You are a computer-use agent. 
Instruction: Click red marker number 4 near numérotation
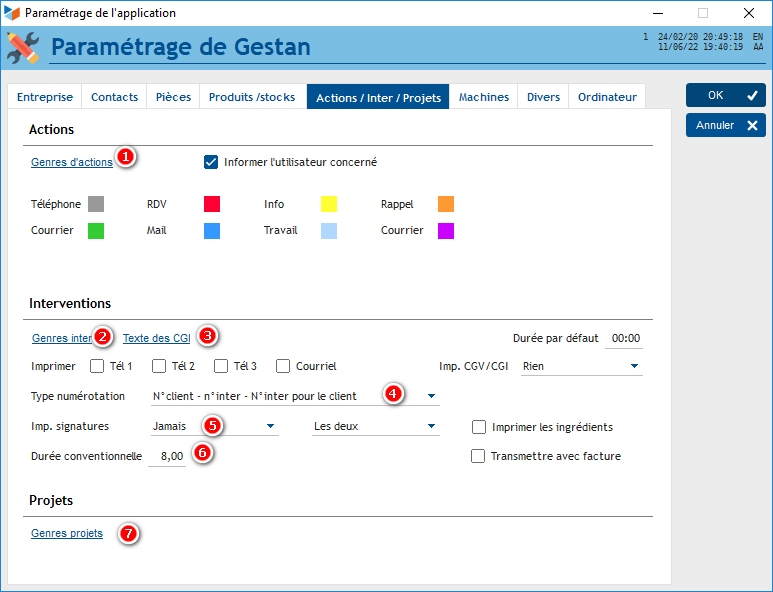[x=394, y=394]
